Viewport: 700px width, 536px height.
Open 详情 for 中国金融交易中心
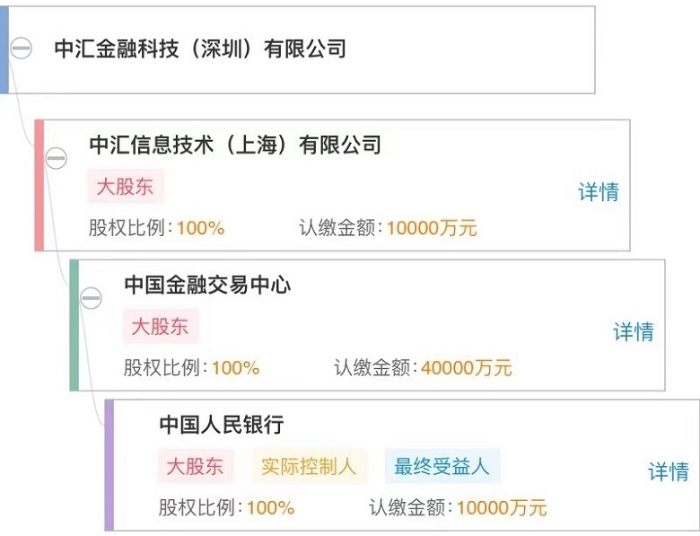633,332
